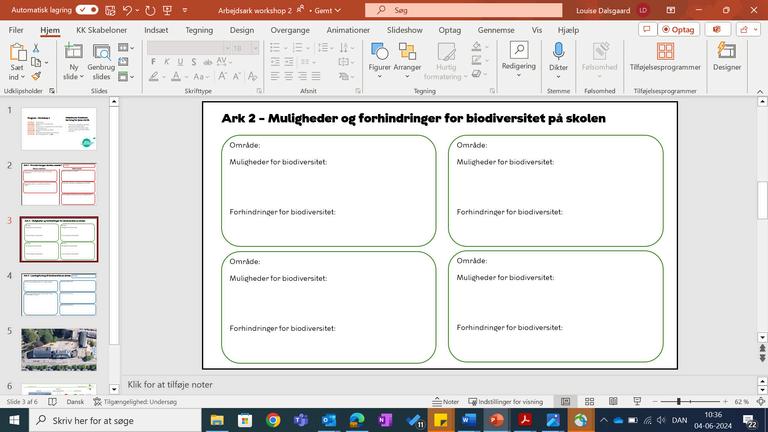Adjust the zoom slider handle
768x432 pixels.
click(679, 402)
